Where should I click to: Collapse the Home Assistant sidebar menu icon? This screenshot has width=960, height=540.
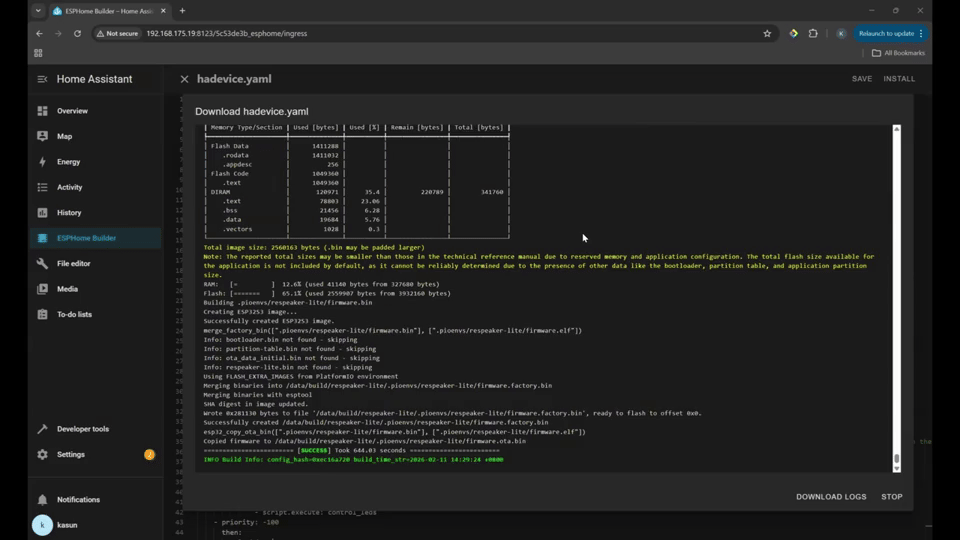[42, 79]
